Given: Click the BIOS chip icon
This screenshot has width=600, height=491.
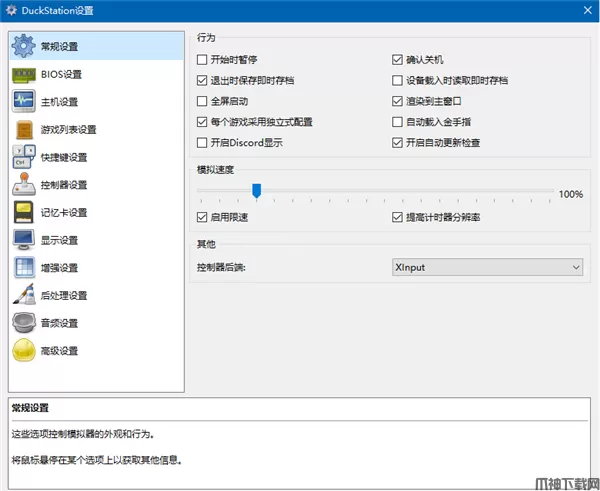Looking at the screenshot, I should click(x=23, y=75).
